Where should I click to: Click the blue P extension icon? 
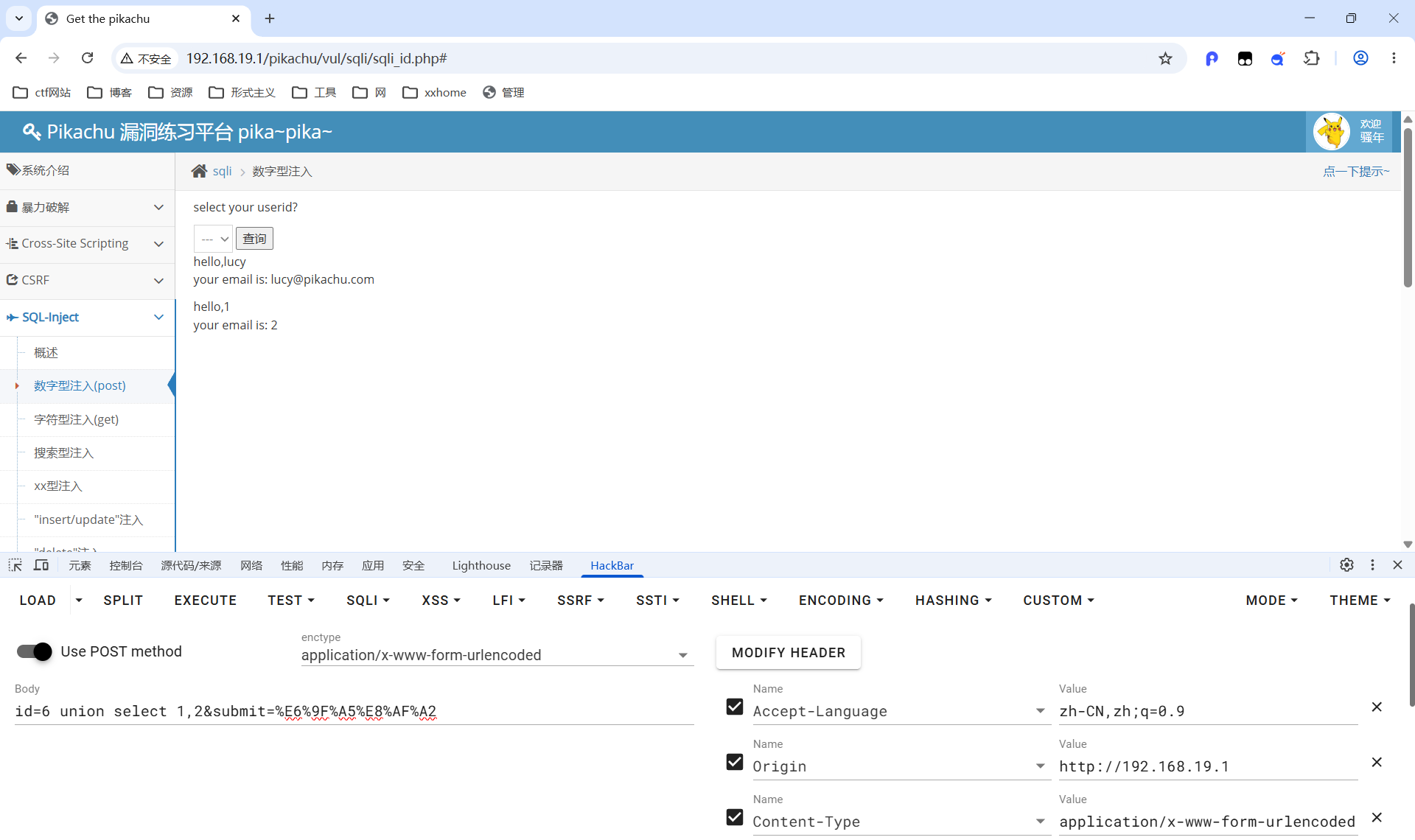point(1212,58)
